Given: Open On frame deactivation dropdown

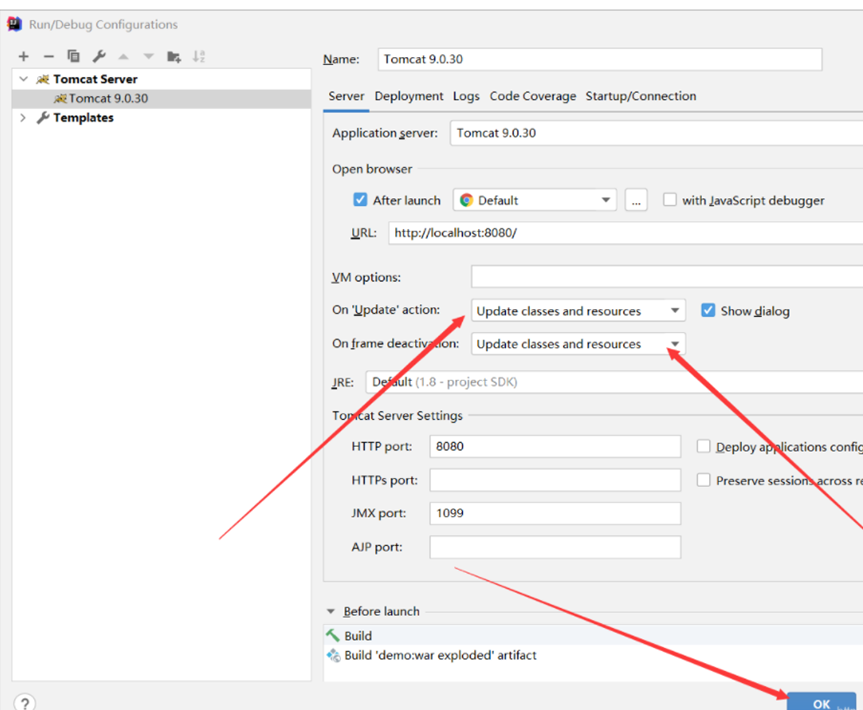Looking at the screenshot, I should (578, 343).
